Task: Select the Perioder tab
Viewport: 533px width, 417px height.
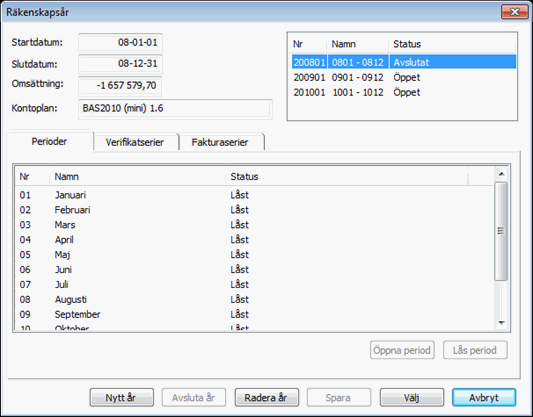Action: coord(50,141)
